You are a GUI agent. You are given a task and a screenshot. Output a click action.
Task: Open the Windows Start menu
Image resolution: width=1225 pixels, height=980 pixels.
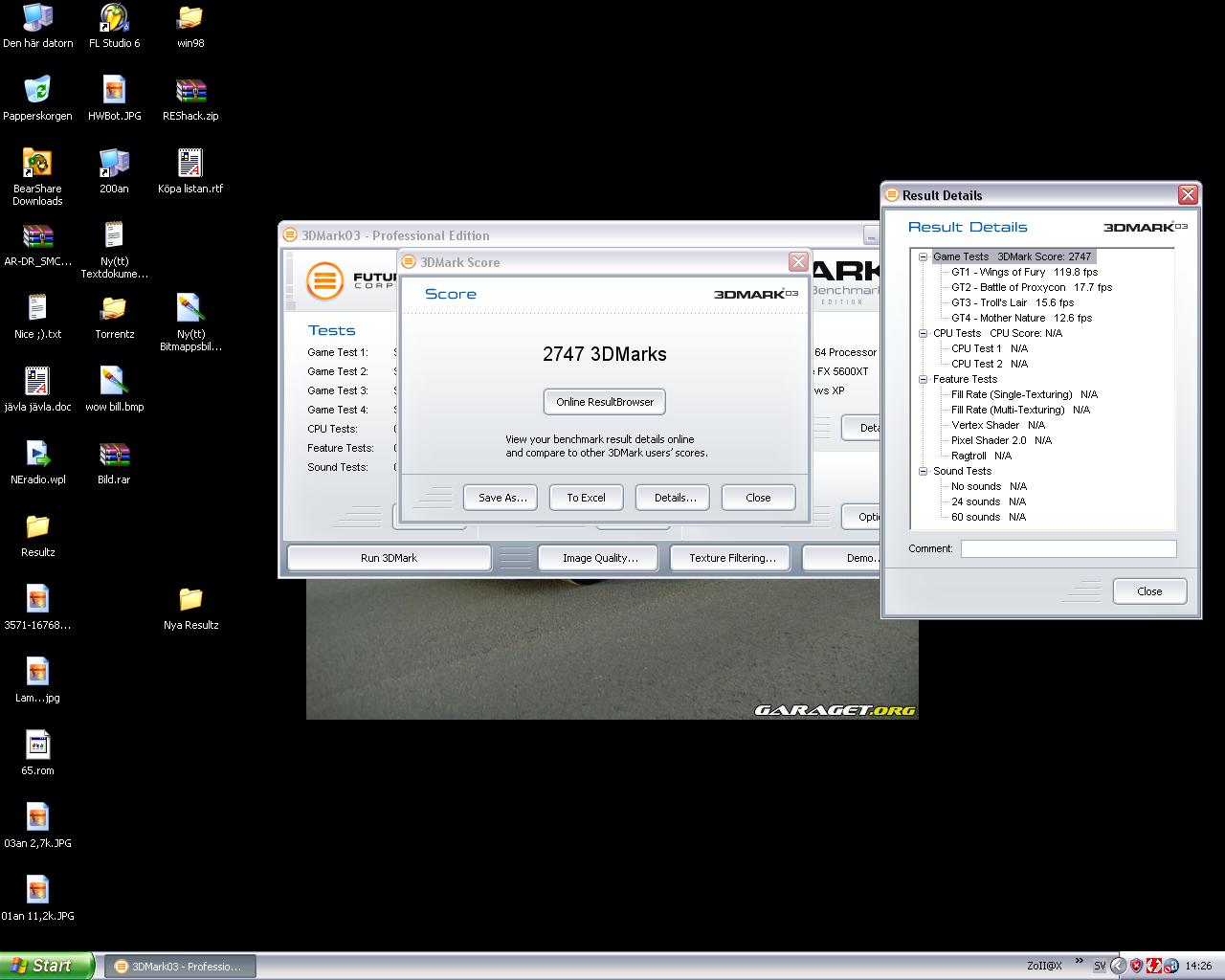tap(47, 966)
